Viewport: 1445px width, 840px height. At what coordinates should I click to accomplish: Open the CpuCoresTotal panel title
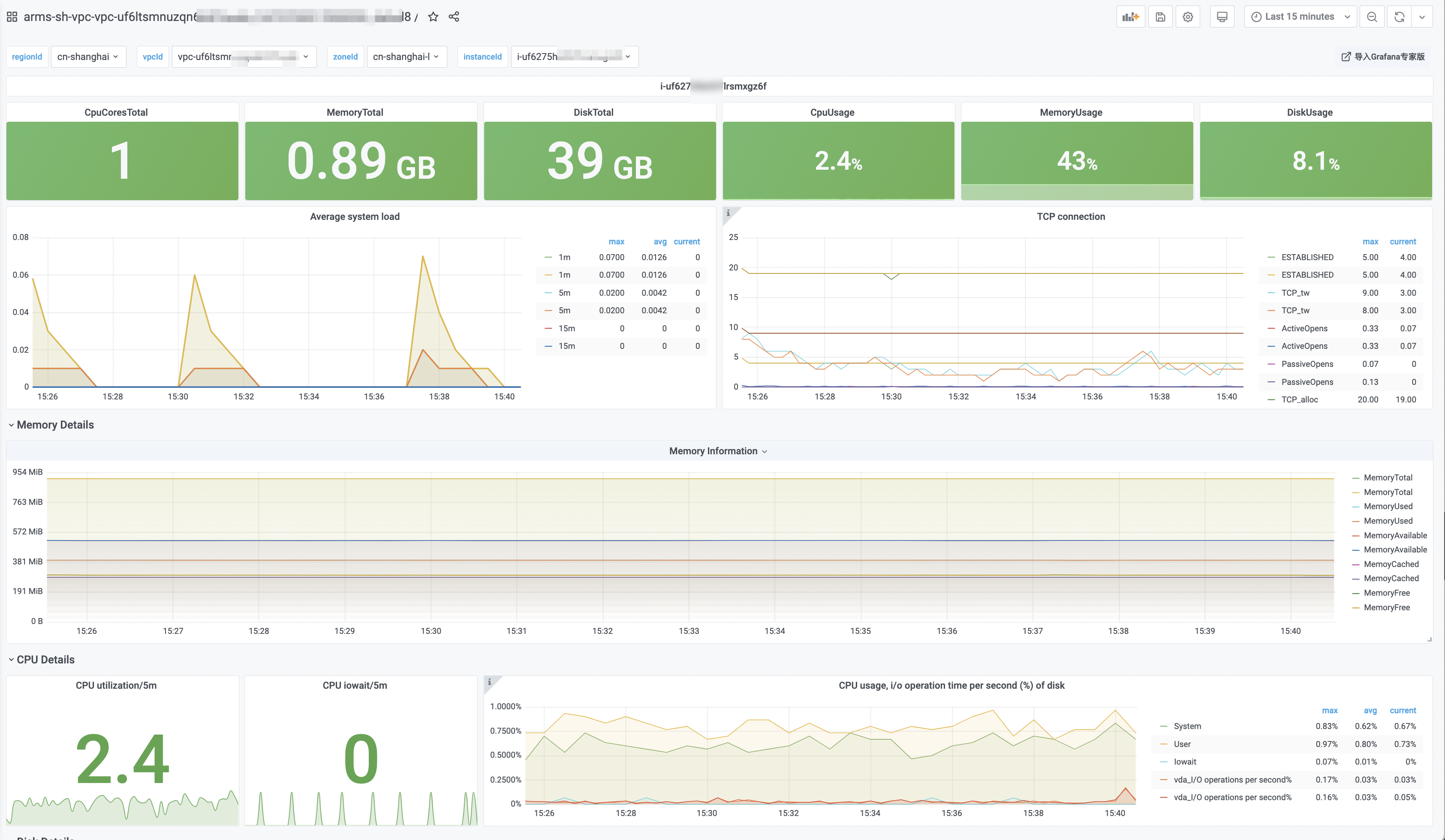[x=116, y=112]
